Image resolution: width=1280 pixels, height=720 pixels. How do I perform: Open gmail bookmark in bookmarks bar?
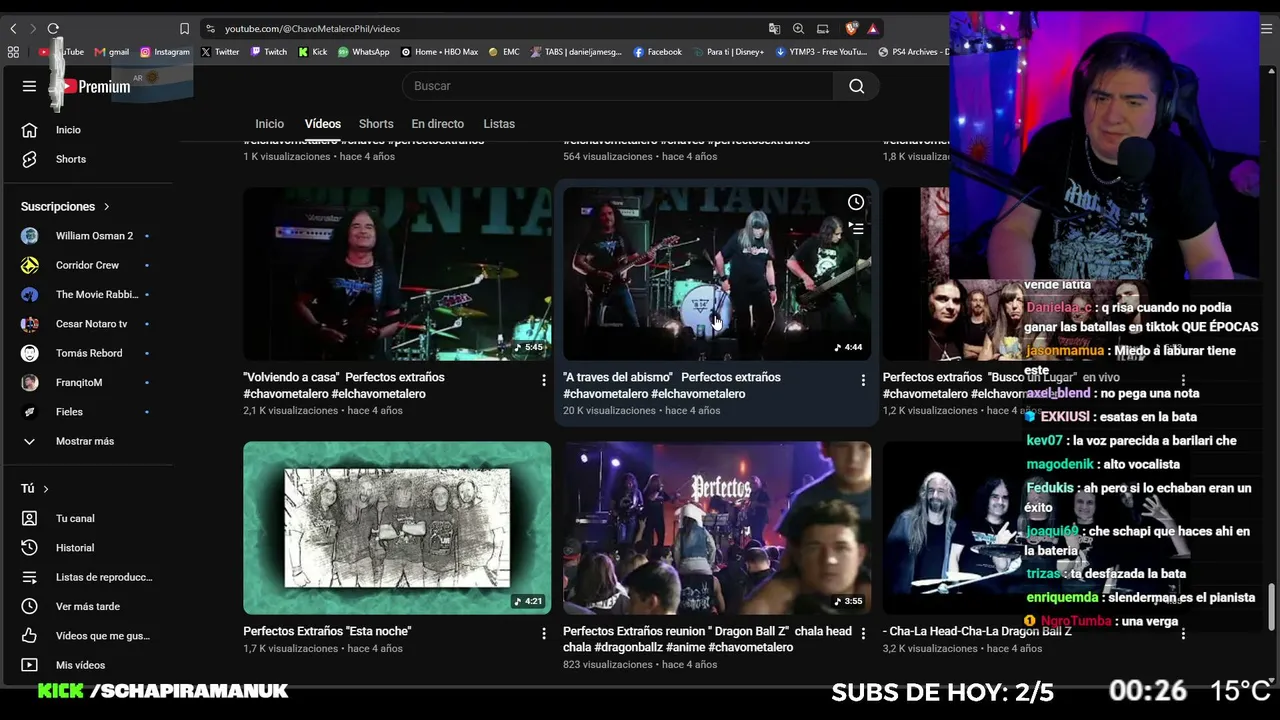click(112, 52)
